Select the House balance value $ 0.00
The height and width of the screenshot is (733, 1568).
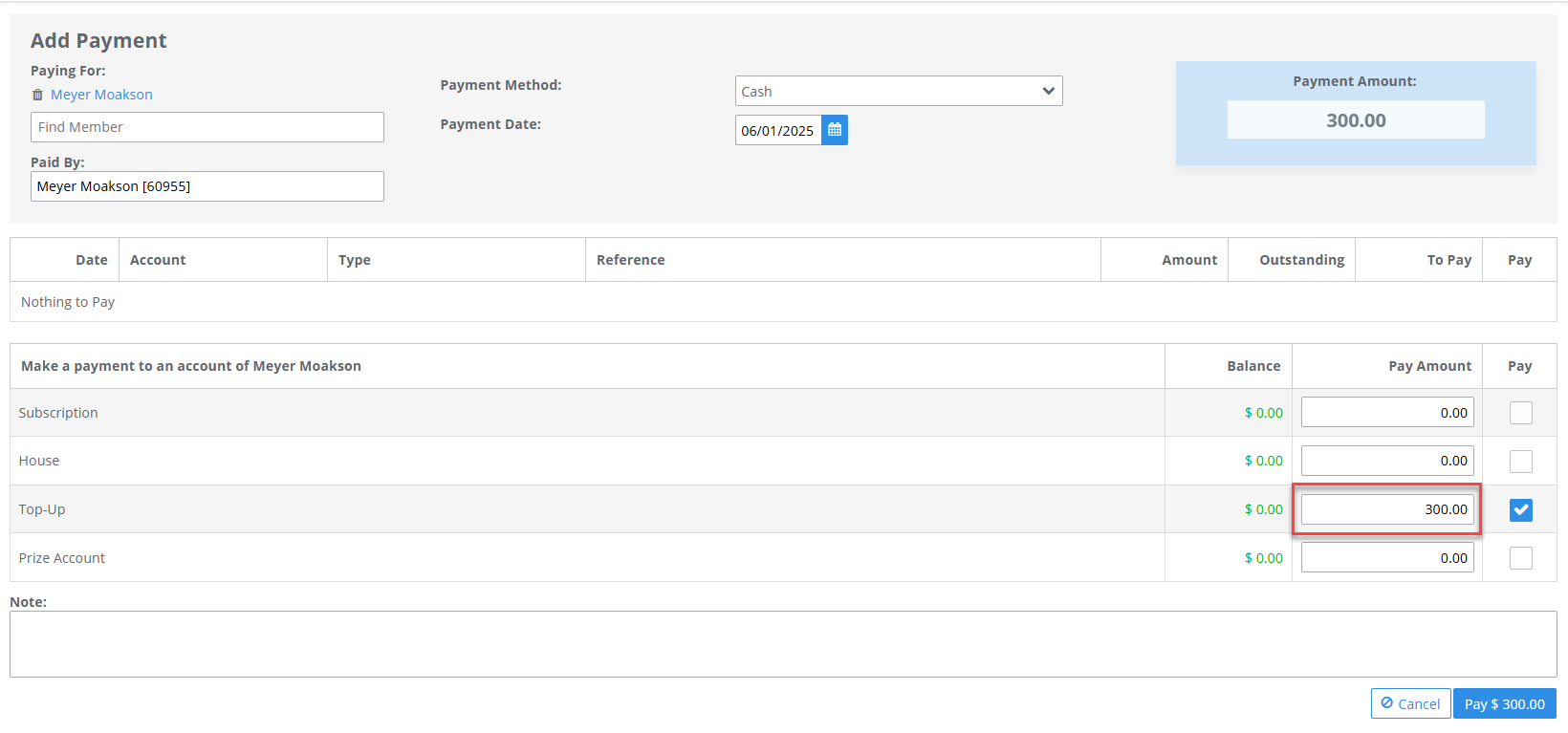tap(1264, 461)
